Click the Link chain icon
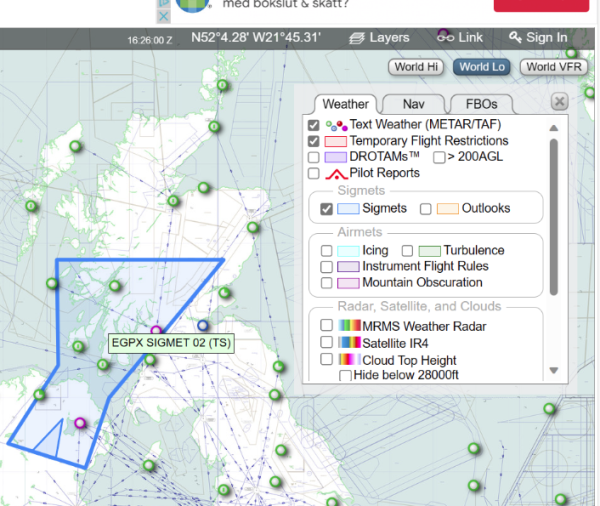This screenshot has width=600, height=506. coord(445,36)
